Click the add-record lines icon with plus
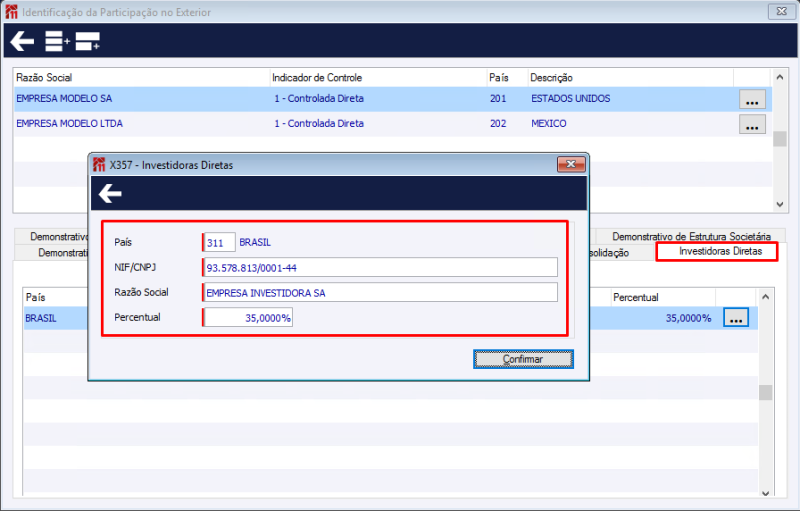800x511 pixels. 57,41
